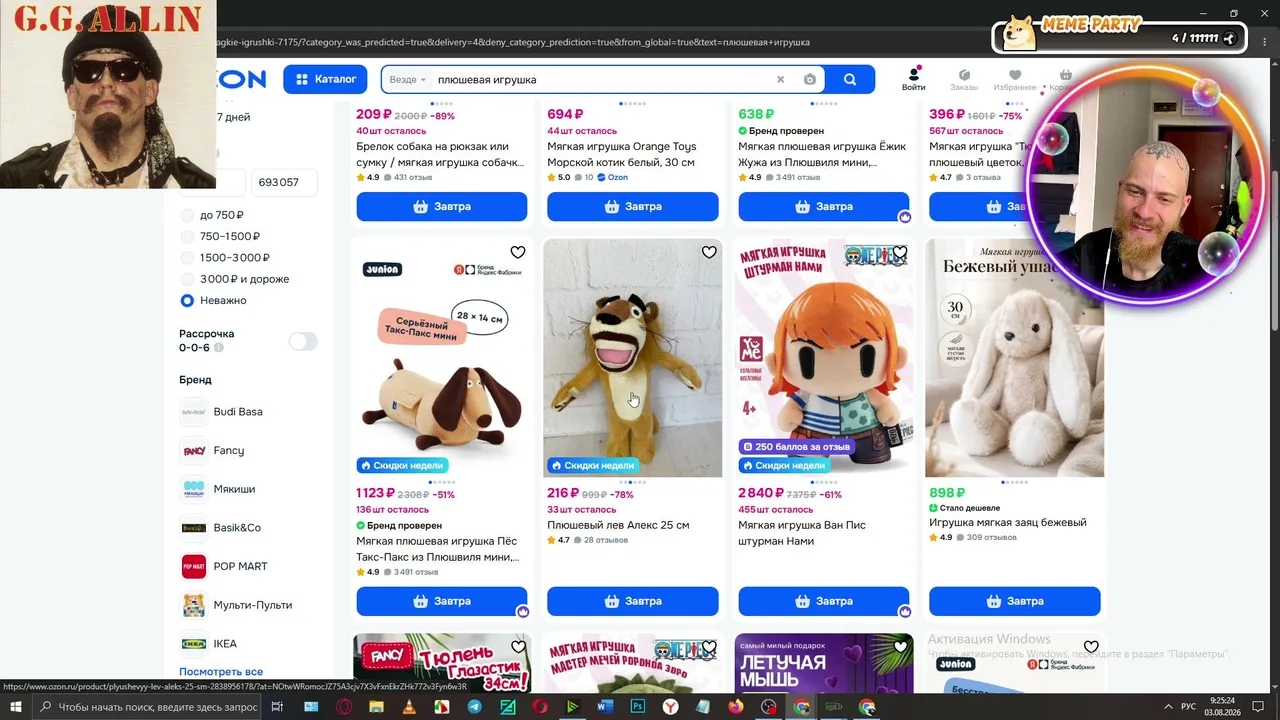Open the Бежевый заяц product image

1015,358
